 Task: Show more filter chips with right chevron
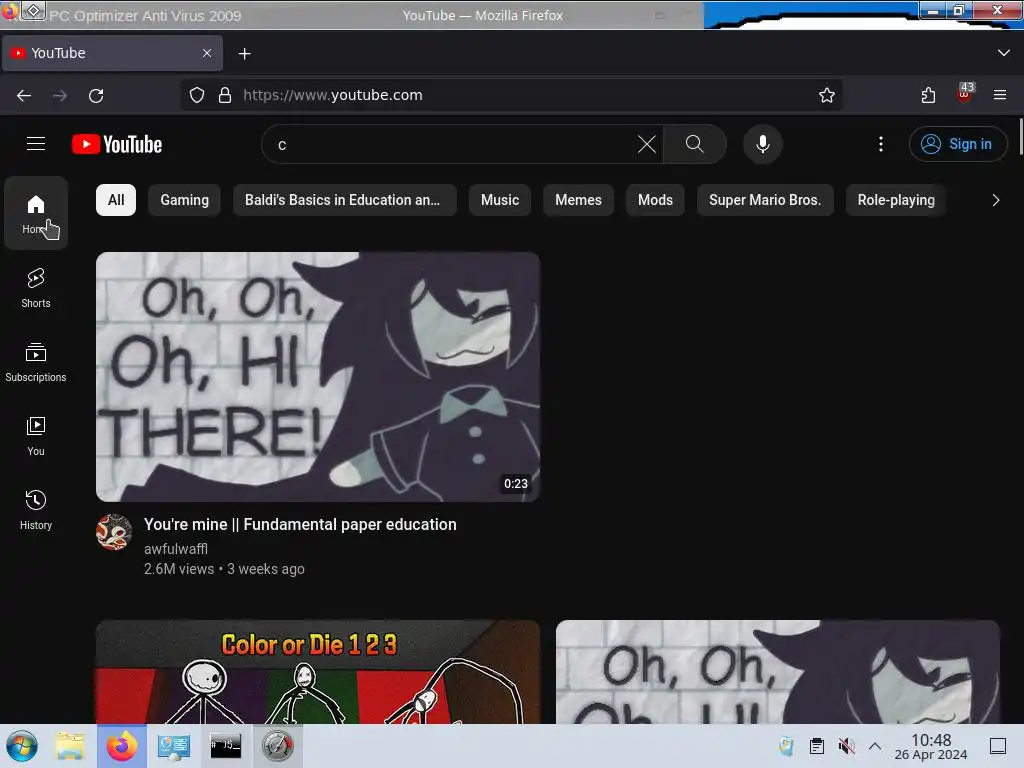(995, 200)
